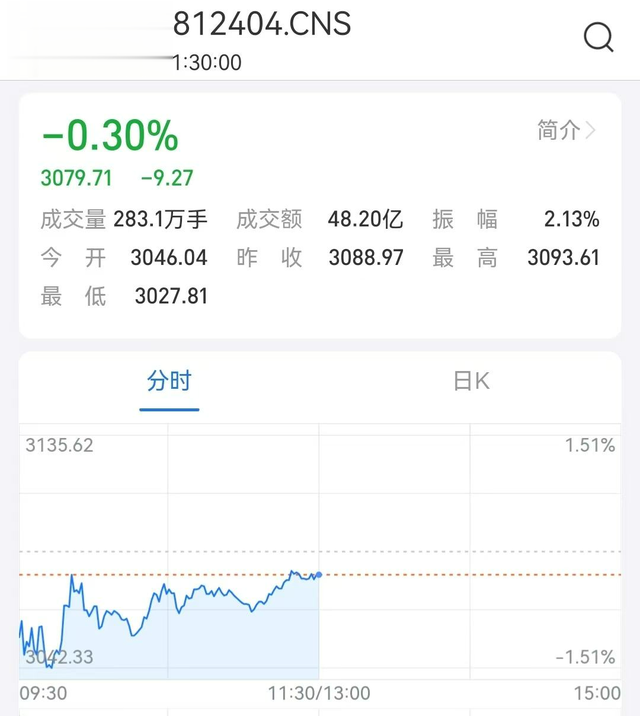Click the 3135.62 upper axis label
Image resolution: width=640 pixels, height=716 pixels.
click(59, 445)
